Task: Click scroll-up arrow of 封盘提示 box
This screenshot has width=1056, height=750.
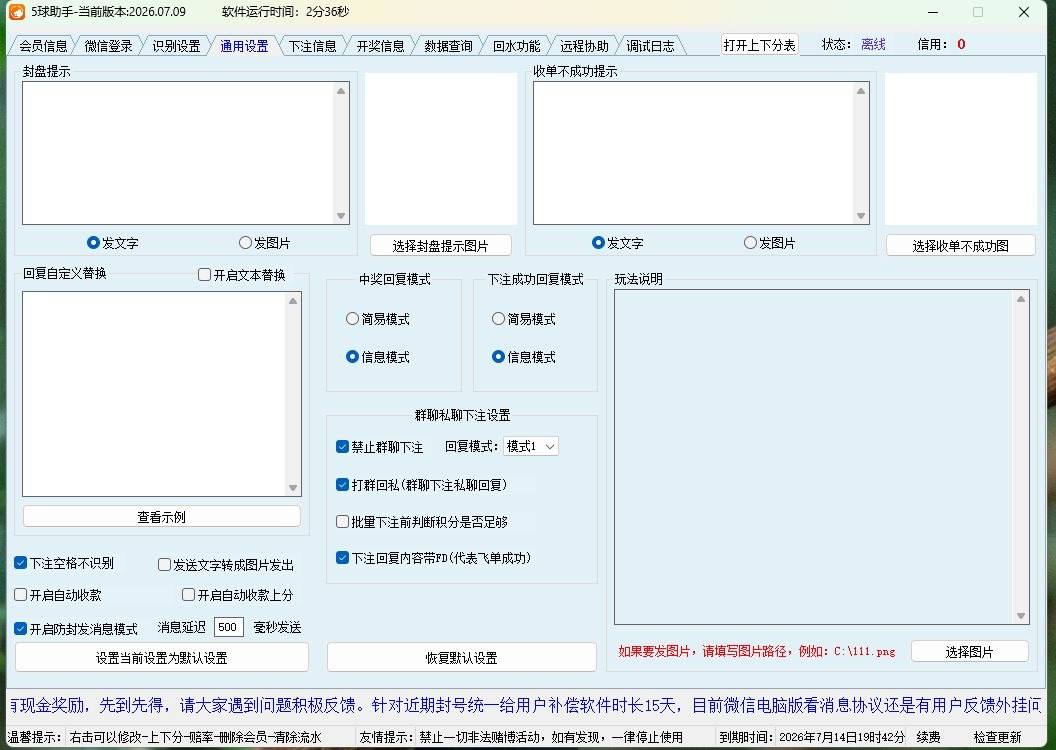Action: point(341,91)
